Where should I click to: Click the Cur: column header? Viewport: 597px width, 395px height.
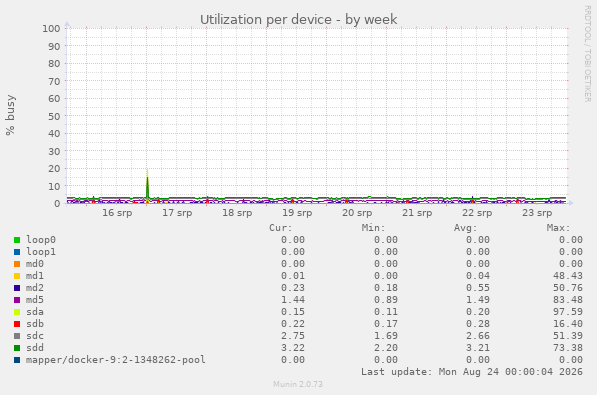[x=281, y=228]
